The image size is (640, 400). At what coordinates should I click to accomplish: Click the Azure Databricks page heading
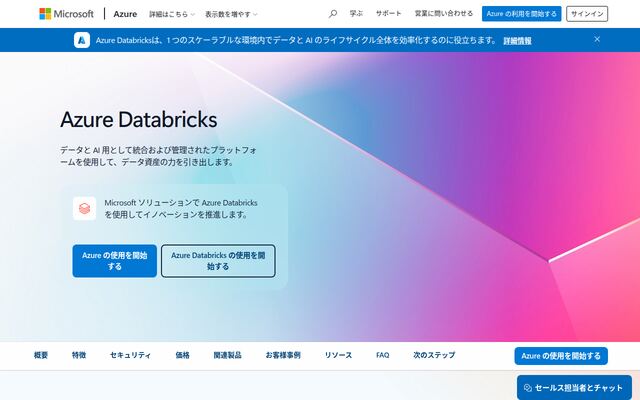pyautogui.click(x=139, y=120)
